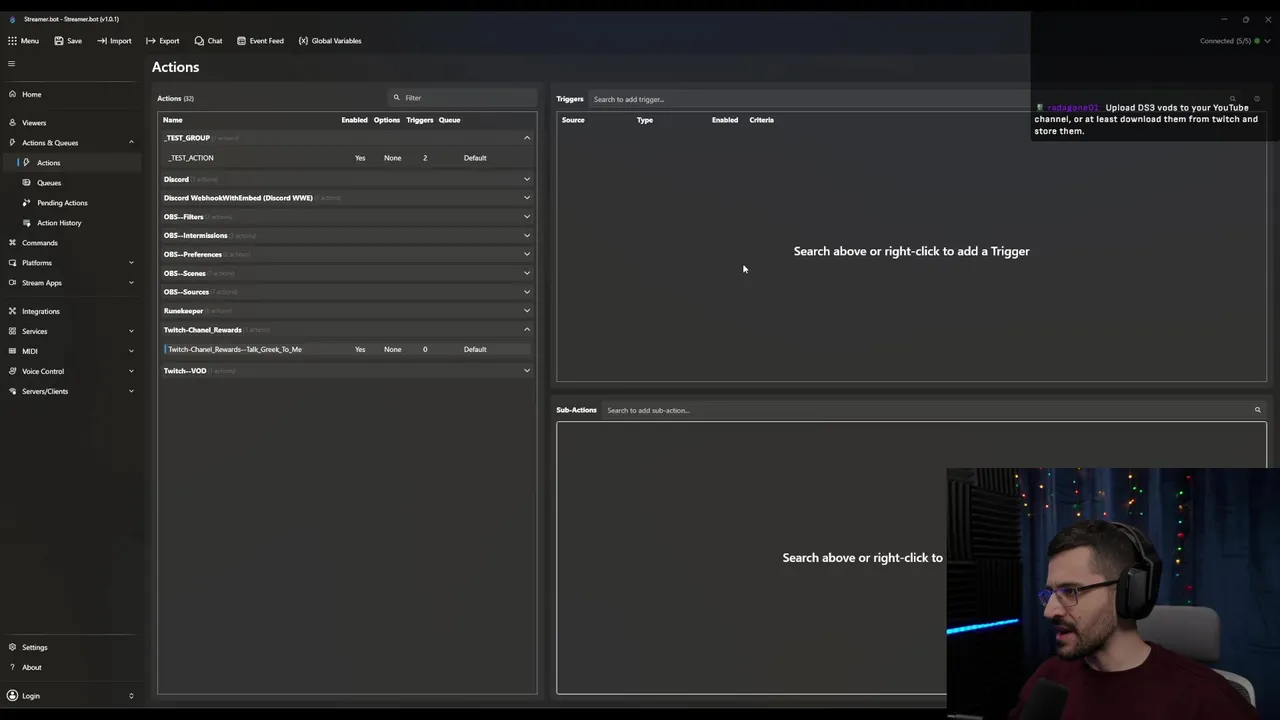Sort by the Queue column header

[449, 120]
